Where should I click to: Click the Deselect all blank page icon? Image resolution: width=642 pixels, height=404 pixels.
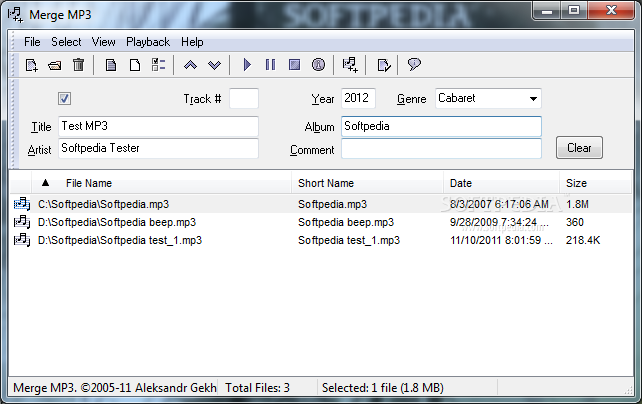135,65
